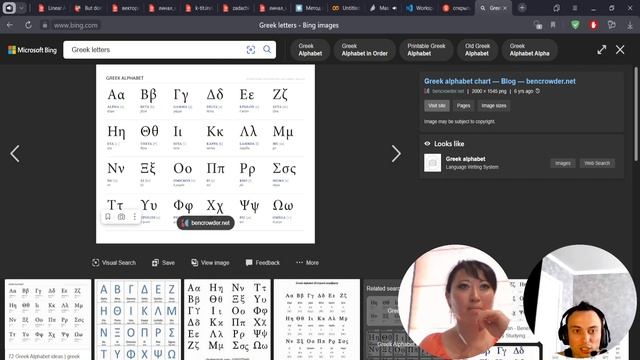Click the Image sizes button
The image size is (640, 360).
(x=494, y=106)
